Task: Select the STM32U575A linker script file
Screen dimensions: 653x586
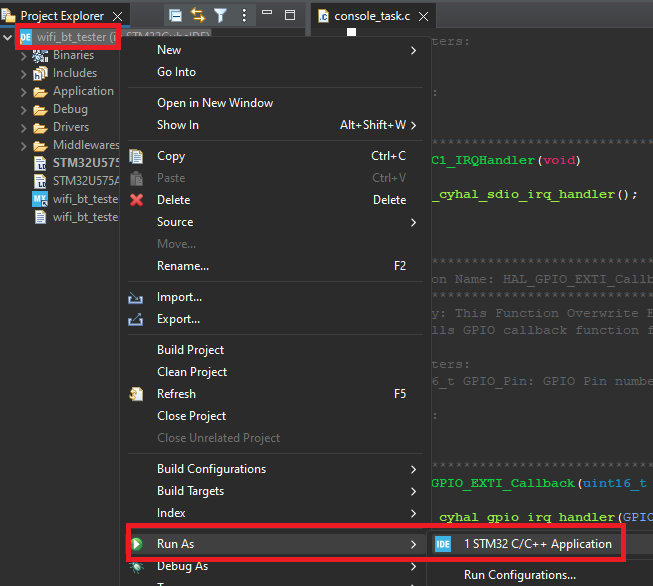Action: click(x=86, y=181)
